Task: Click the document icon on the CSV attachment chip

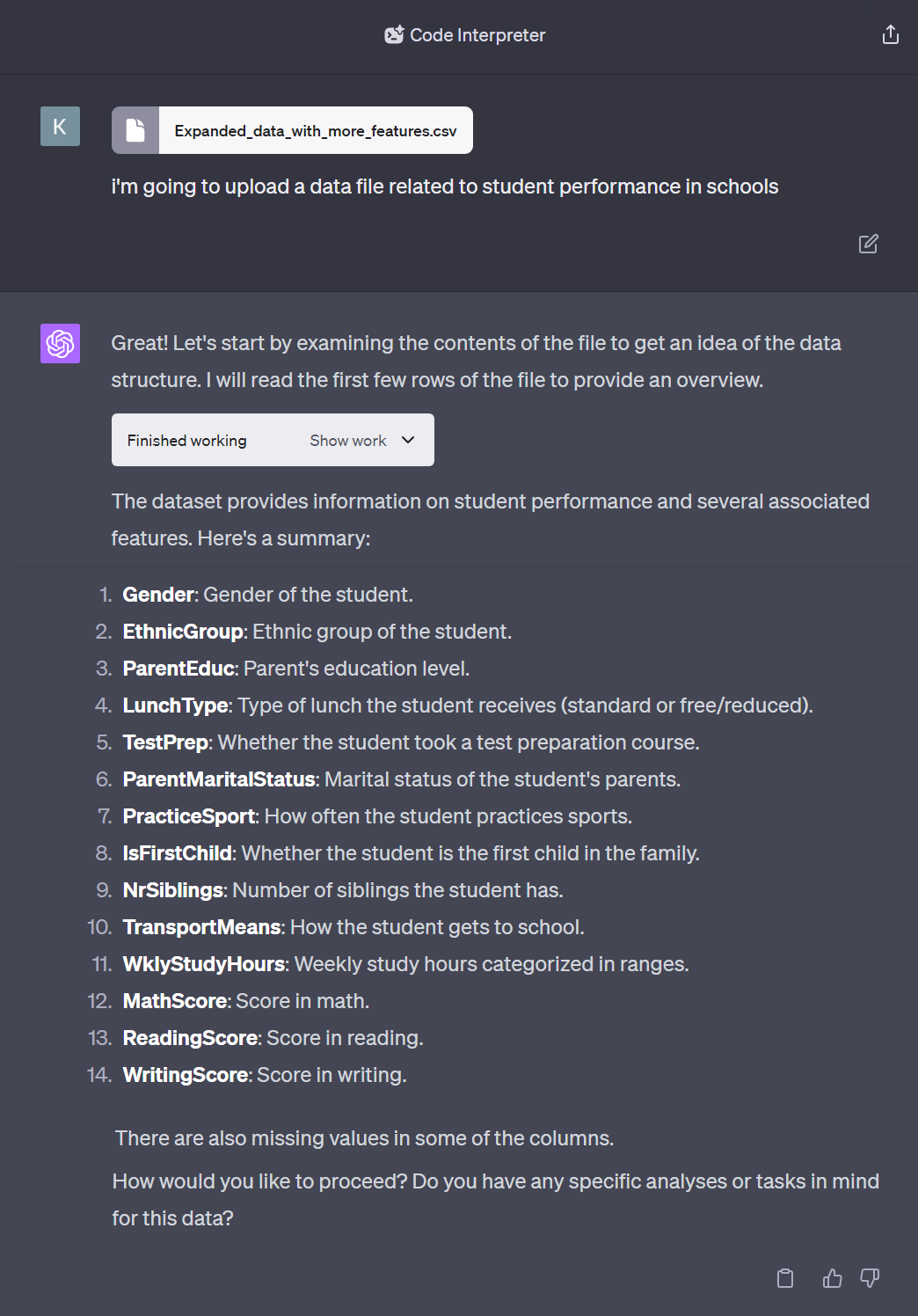Action: (135, 129)
